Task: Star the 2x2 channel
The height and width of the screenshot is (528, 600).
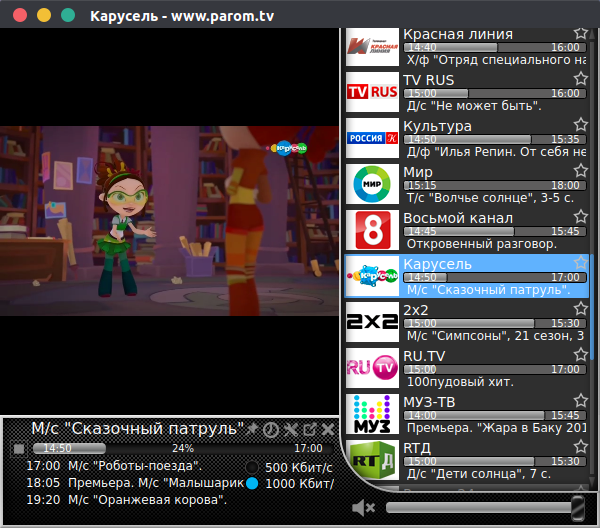Action: pos(580,308)
